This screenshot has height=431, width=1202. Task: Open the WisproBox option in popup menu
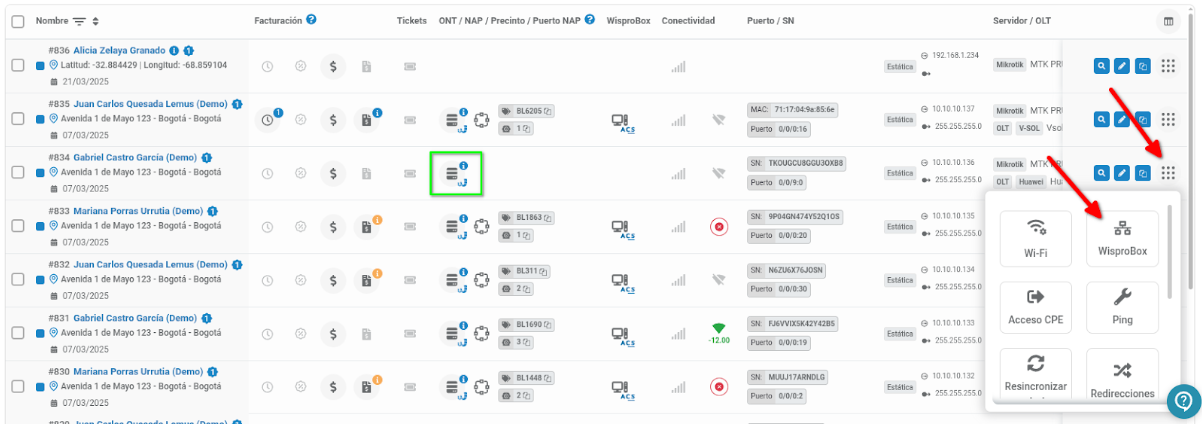(1122, 238)
